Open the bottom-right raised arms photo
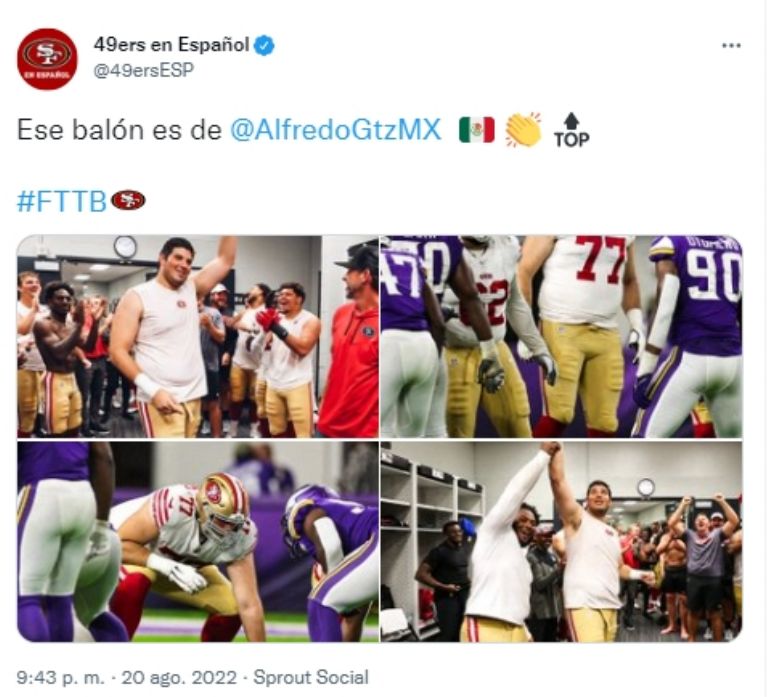 [x=561, y=541]
